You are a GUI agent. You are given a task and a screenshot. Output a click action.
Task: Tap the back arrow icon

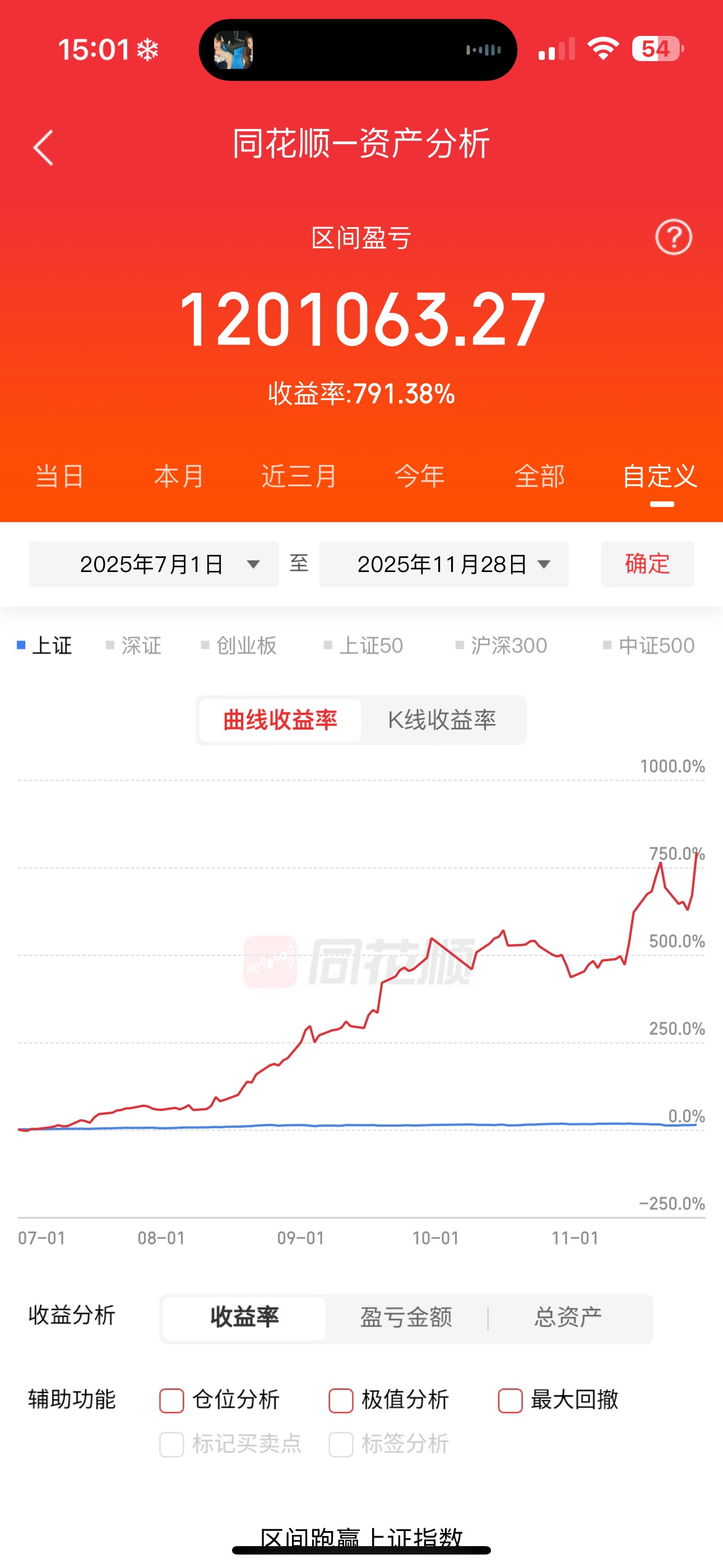(x=43, y=147)
